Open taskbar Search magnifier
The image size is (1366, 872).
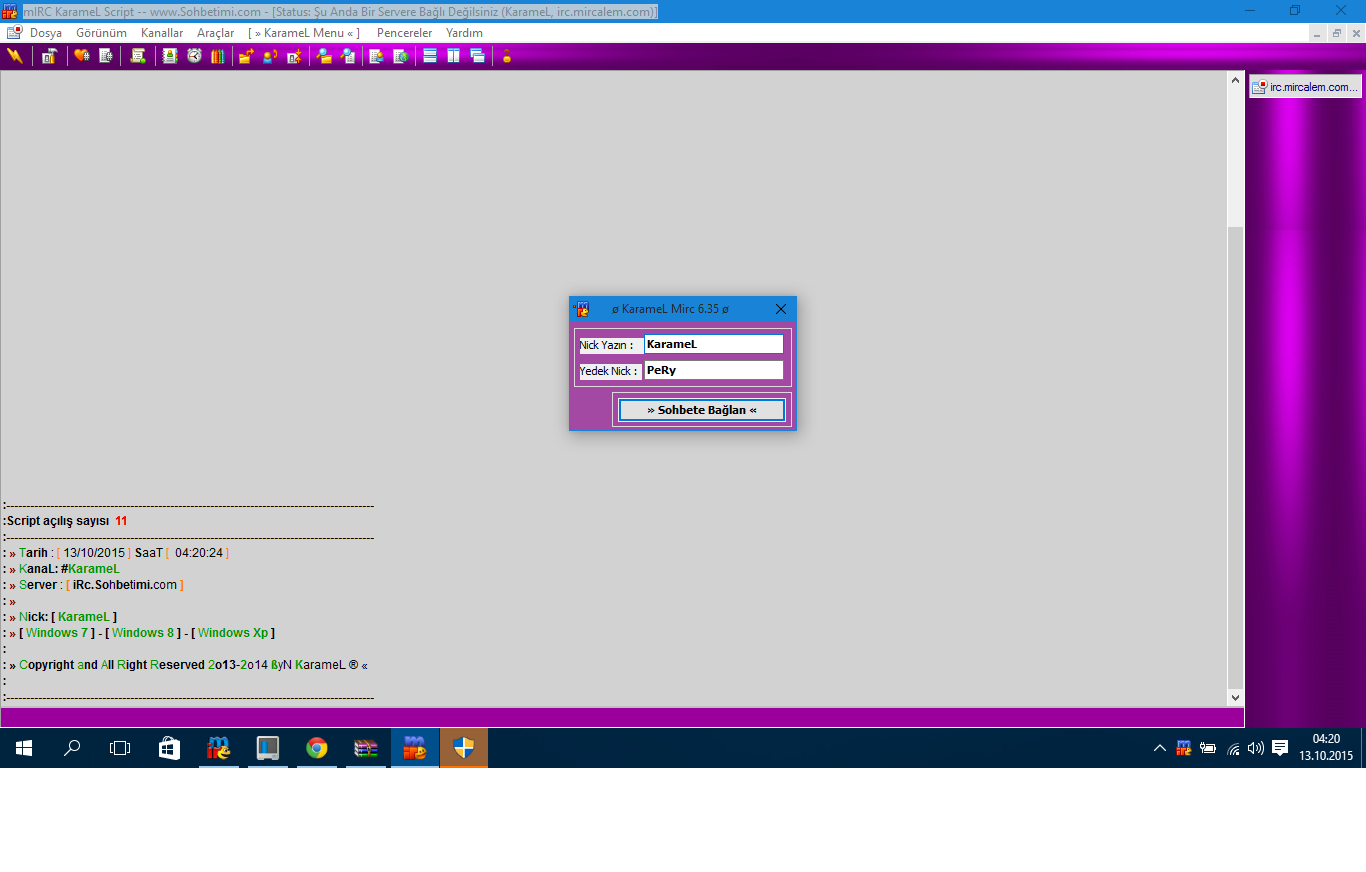click(x=72, y=748)
